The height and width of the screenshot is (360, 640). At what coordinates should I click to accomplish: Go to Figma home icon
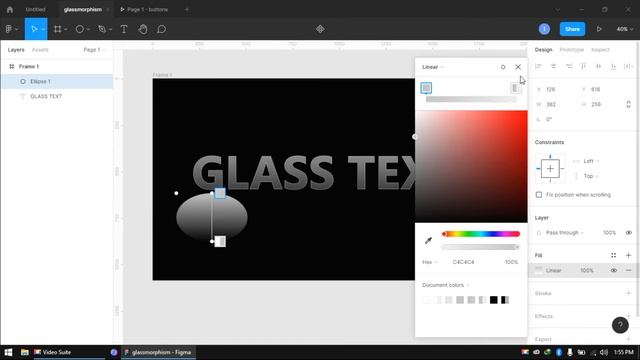[x=10, y=9]
